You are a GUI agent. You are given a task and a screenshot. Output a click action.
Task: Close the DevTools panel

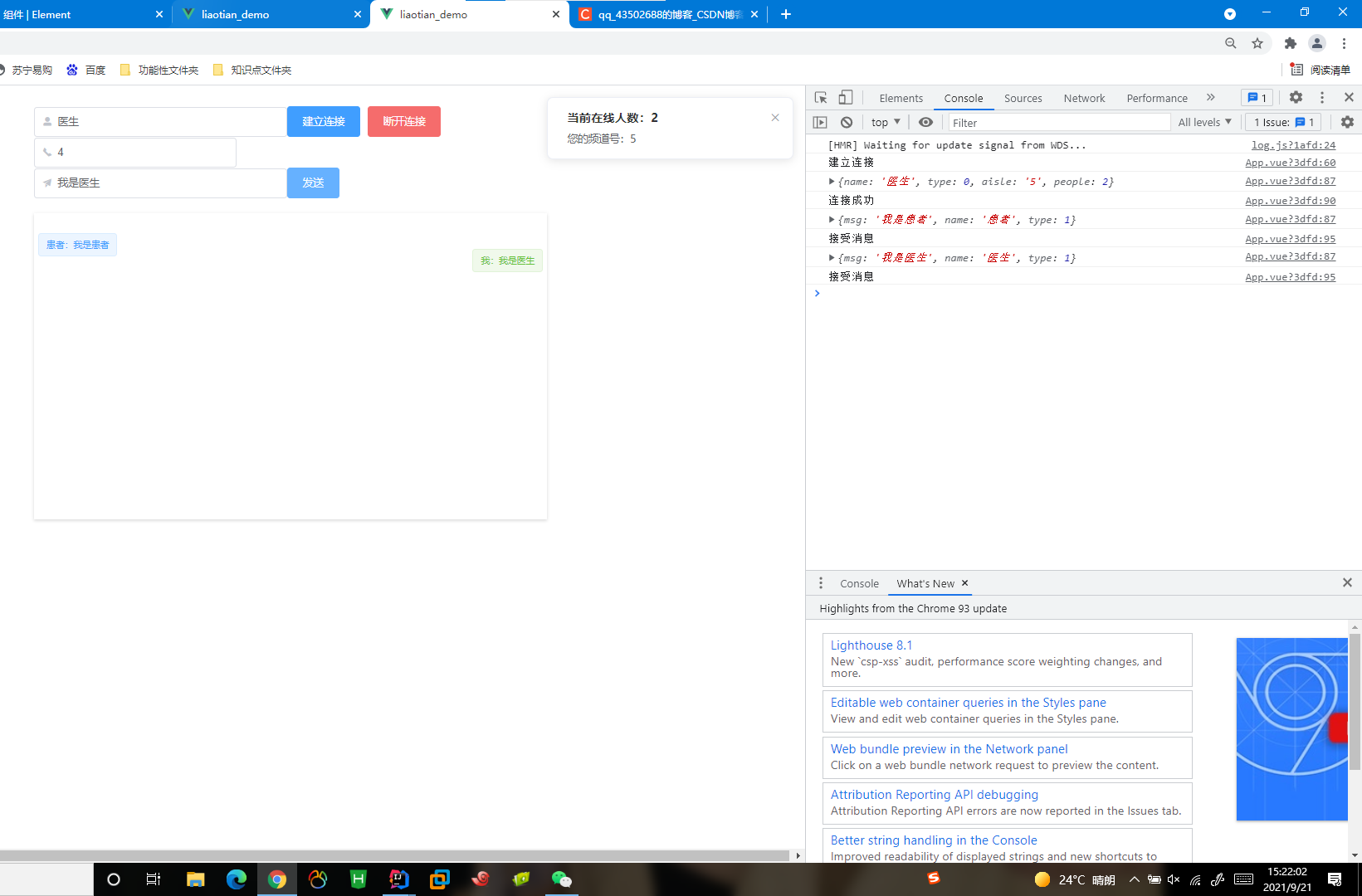(1349, 98)
